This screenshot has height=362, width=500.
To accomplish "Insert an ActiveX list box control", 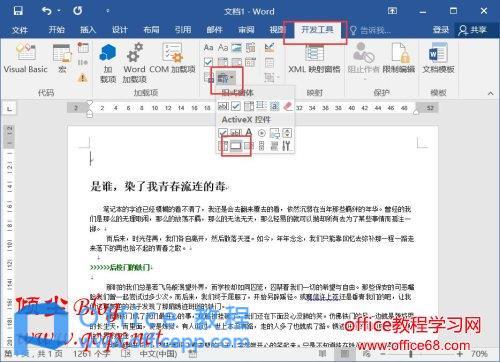I will [249, 146].
